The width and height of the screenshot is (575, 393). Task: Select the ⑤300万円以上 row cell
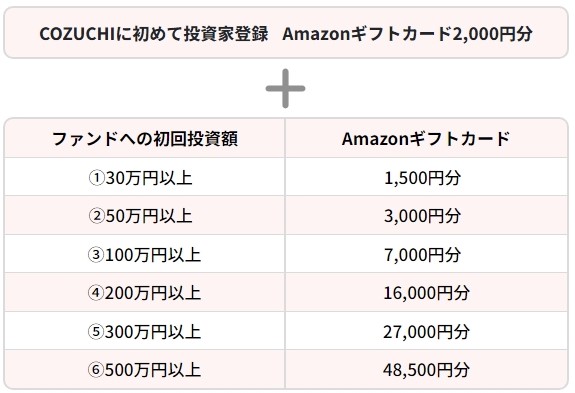(145, 331)
